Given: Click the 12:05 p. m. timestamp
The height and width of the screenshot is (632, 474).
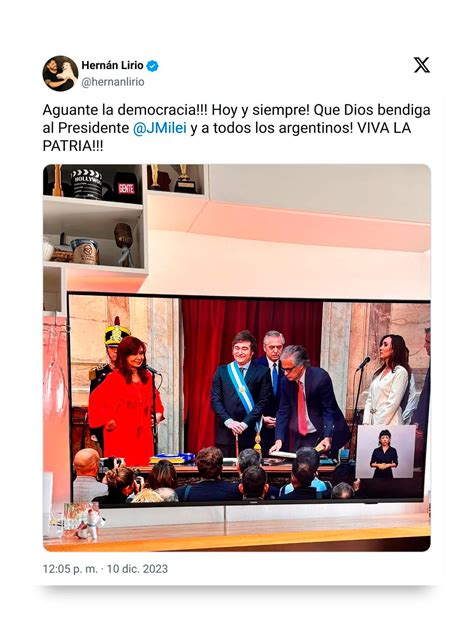Looking at the screenshot, I should point(70,569).
